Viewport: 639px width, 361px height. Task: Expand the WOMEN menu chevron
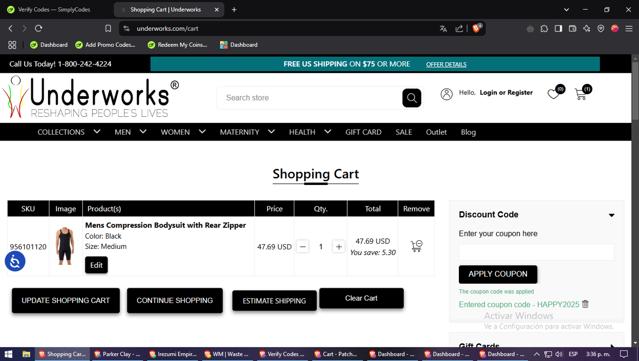pyautogui.click(x=202, y=132)
